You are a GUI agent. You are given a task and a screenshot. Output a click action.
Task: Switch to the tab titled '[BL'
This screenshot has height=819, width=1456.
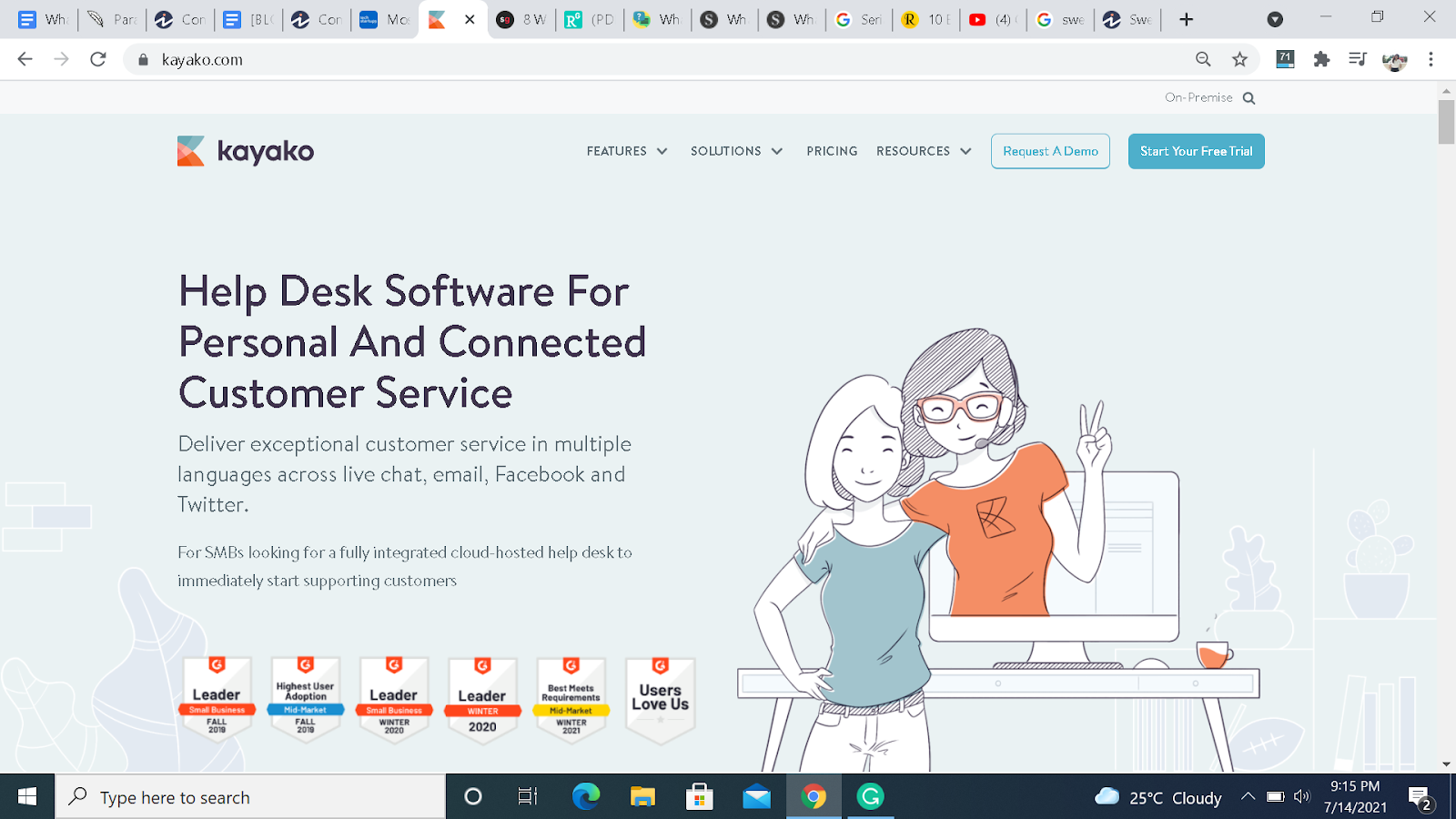click(x=248, y=19)
